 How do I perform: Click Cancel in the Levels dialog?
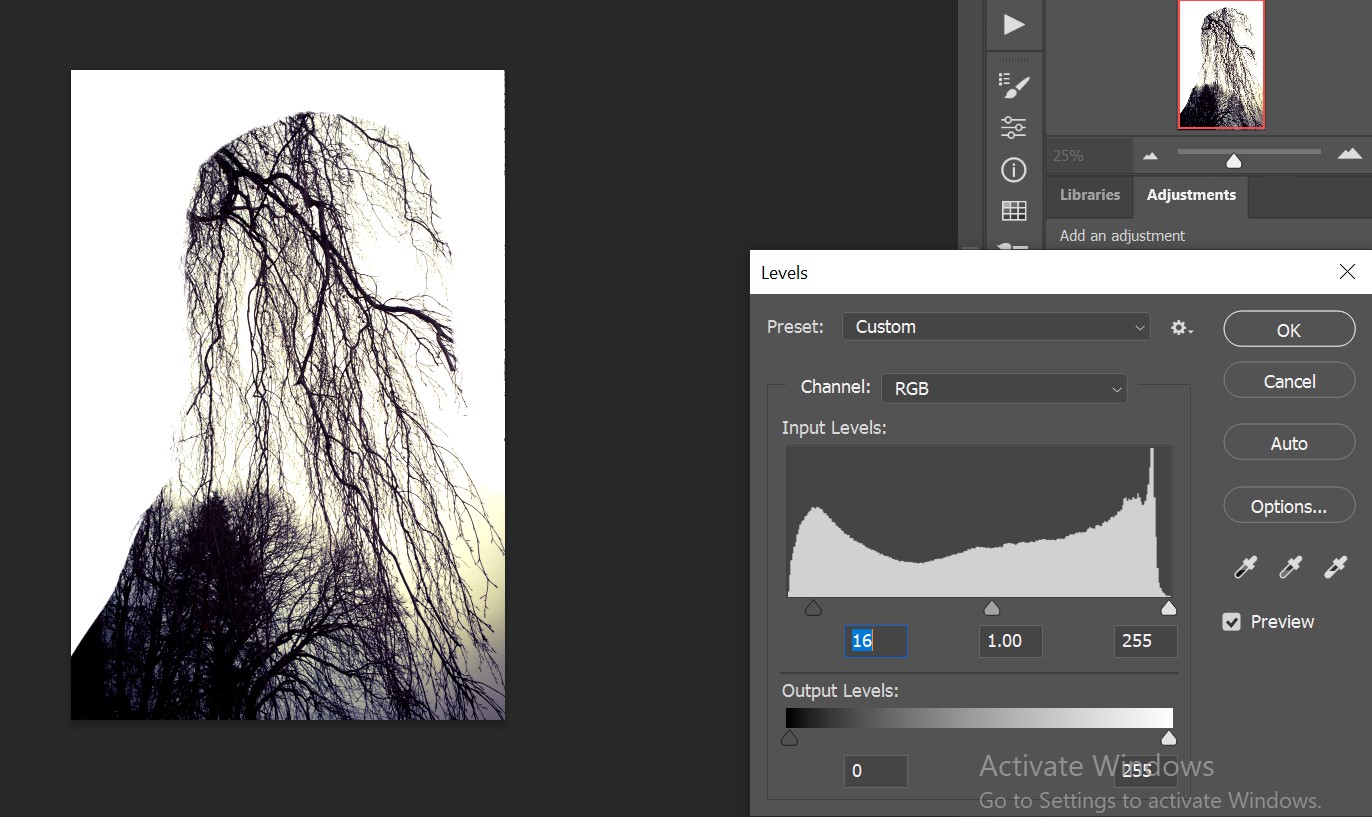1289,381
